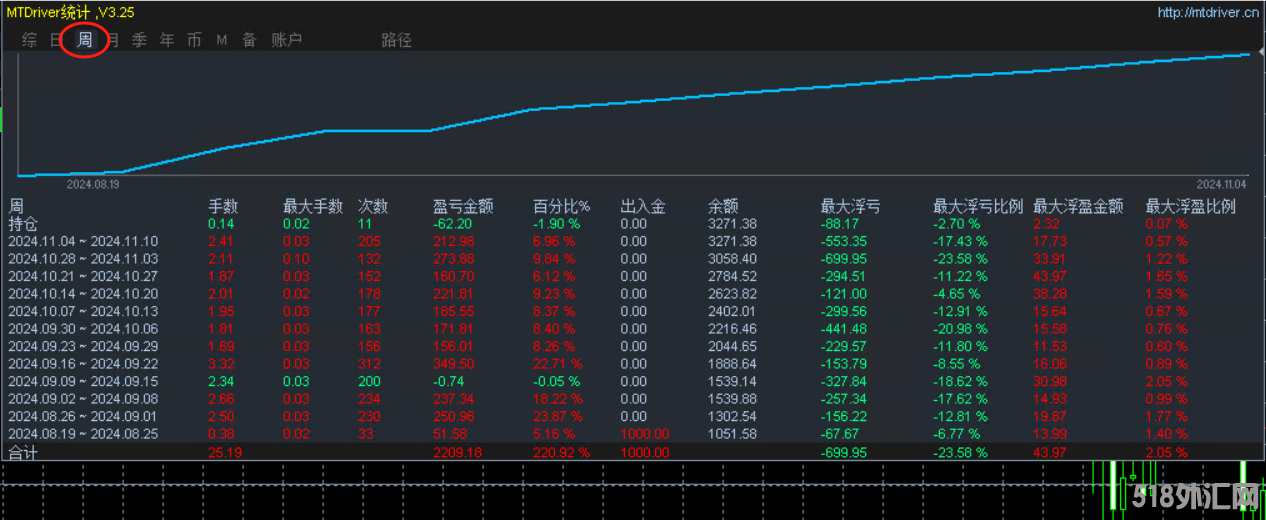The height and width of the screenshot is (520, 1266).
Task: Click the 盈亏金额 column header
Action: coord(463,207)
